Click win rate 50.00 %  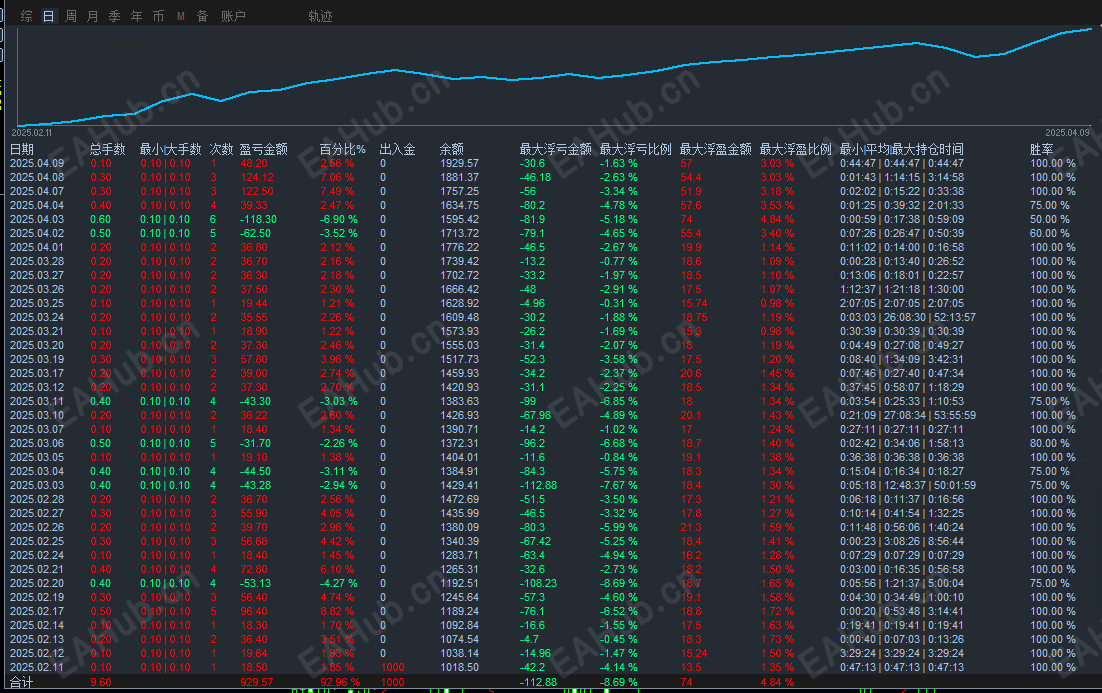point(1050,219)
